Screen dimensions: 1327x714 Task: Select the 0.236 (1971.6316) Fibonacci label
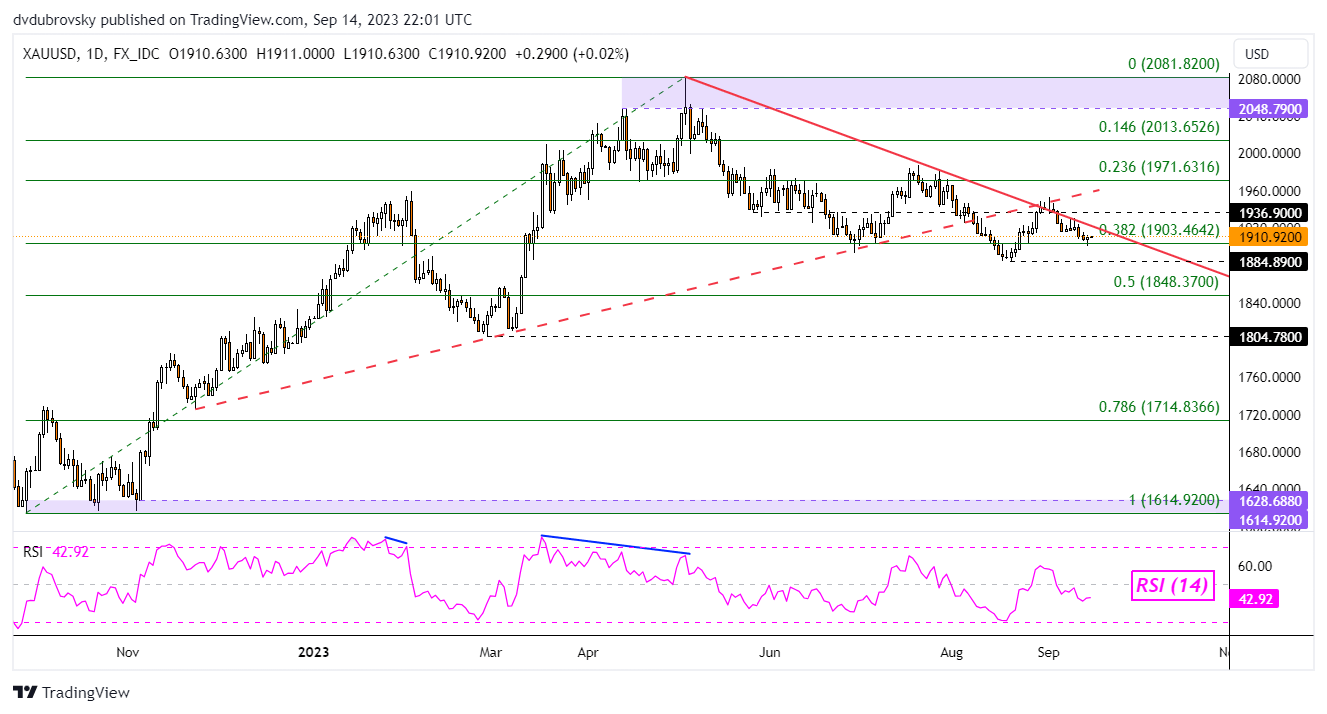point(1159,167)
